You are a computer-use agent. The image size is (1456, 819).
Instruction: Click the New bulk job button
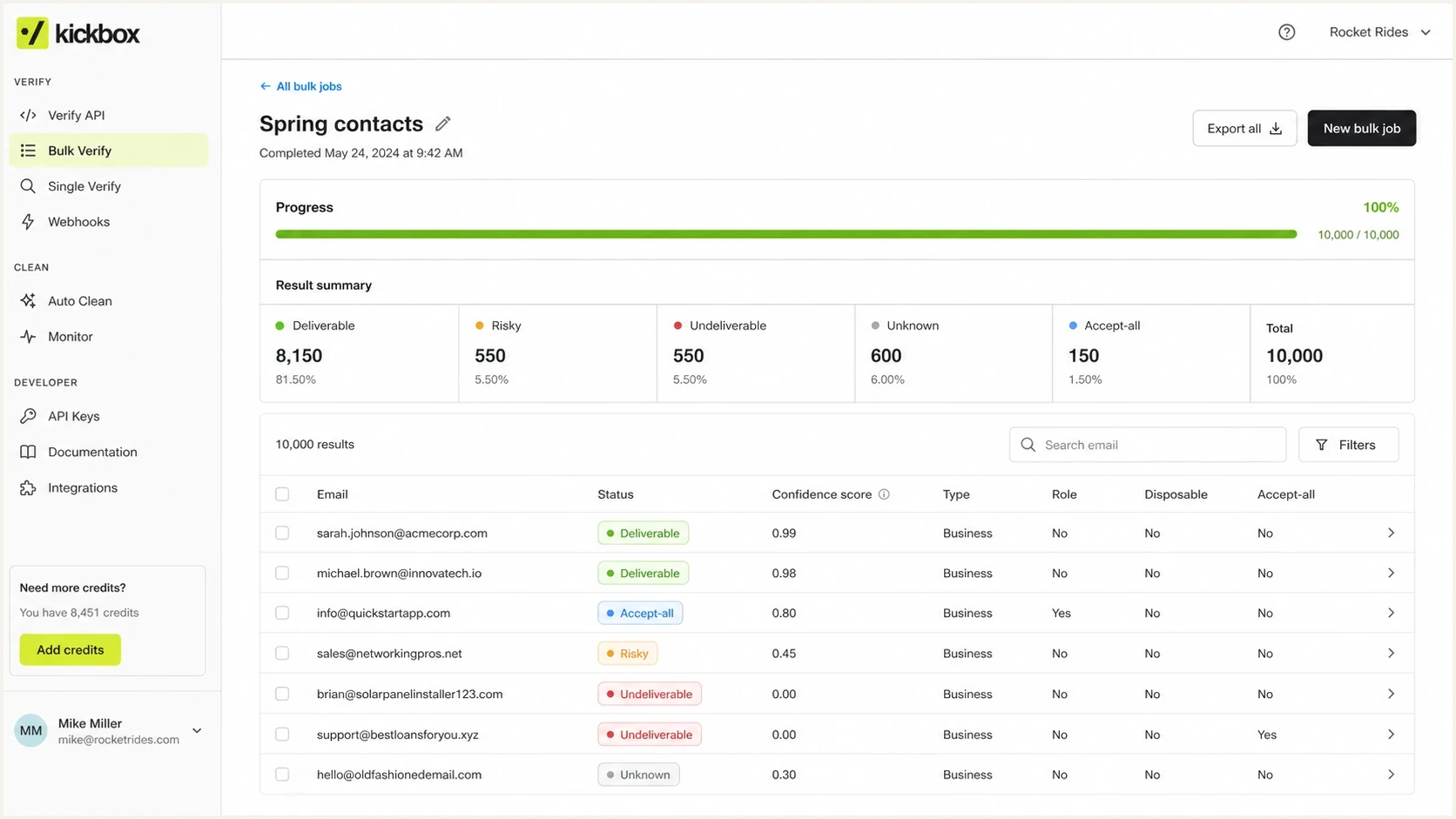[x=1361, y=128]
